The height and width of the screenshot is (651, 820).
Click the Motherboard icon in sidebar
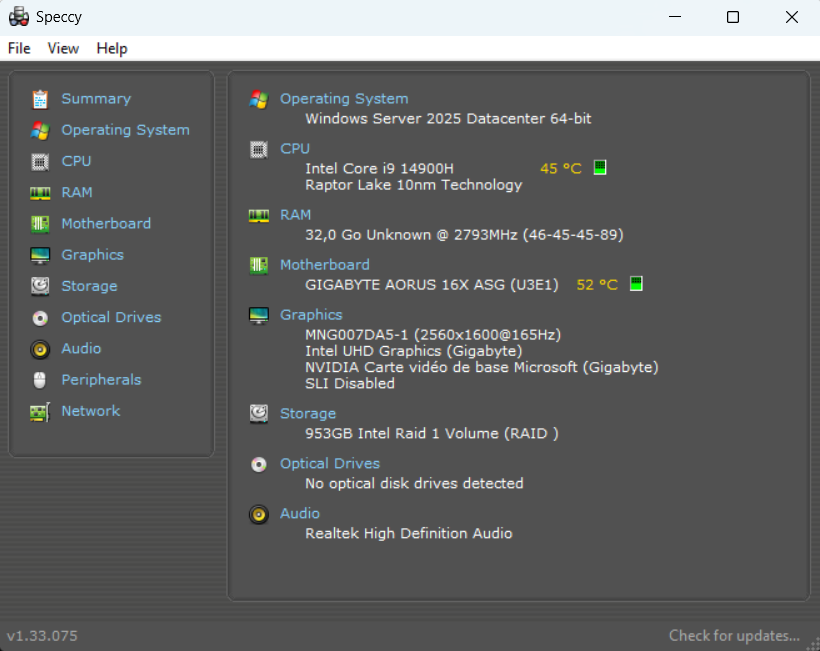pos(40,224)
